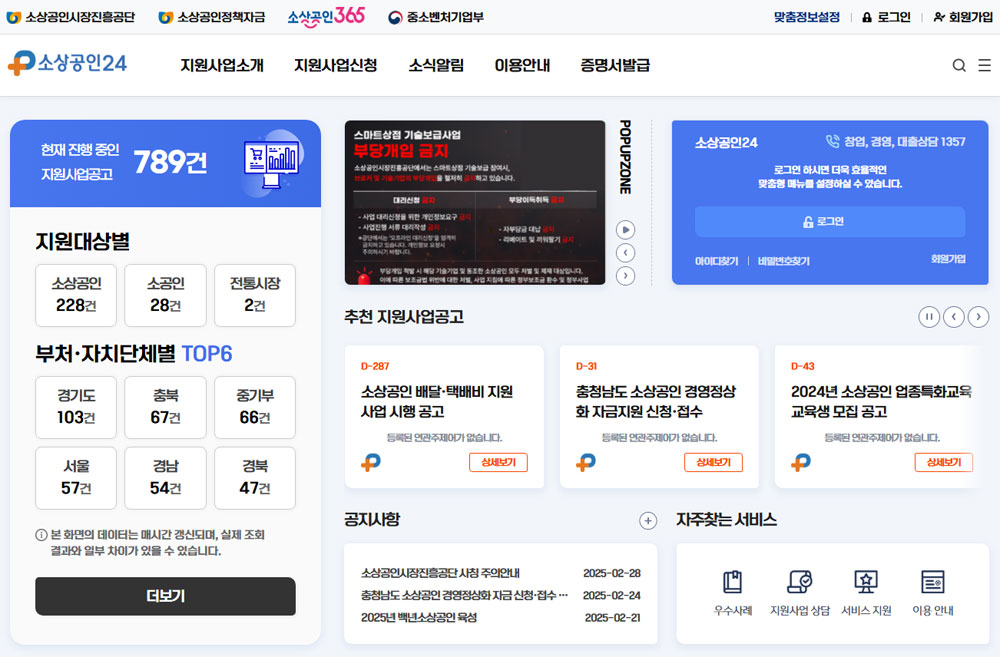The height and width of the screenshot is (657, 1000).
Task: Open 증명서발급 menu
Action: (x=615, y=65)
